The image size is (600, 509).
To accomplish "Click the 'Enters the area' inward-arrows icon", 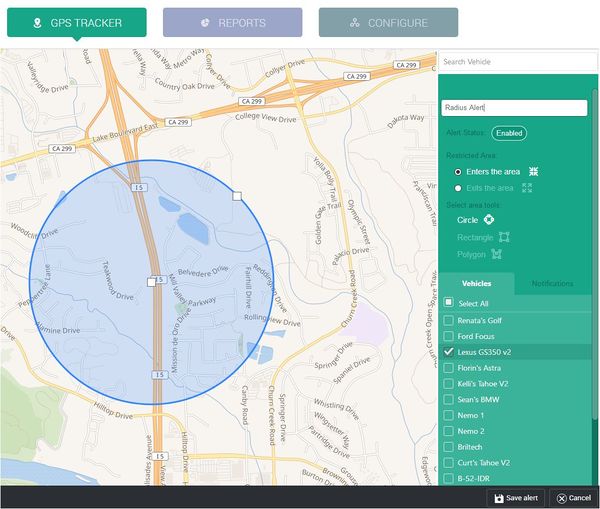I will [533, 172].
